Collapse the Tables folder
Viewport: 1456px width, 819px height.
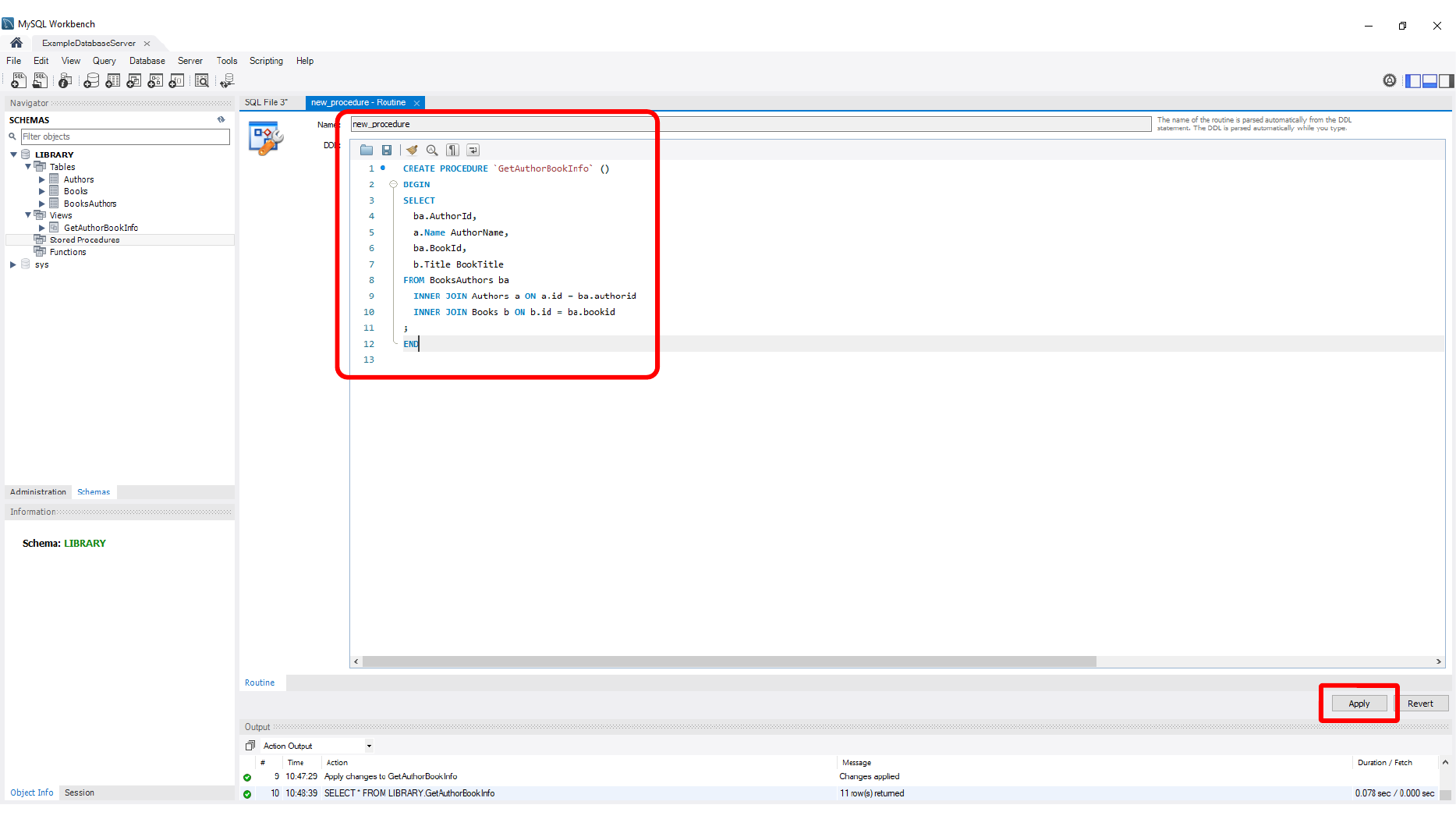tap(28, 167)
